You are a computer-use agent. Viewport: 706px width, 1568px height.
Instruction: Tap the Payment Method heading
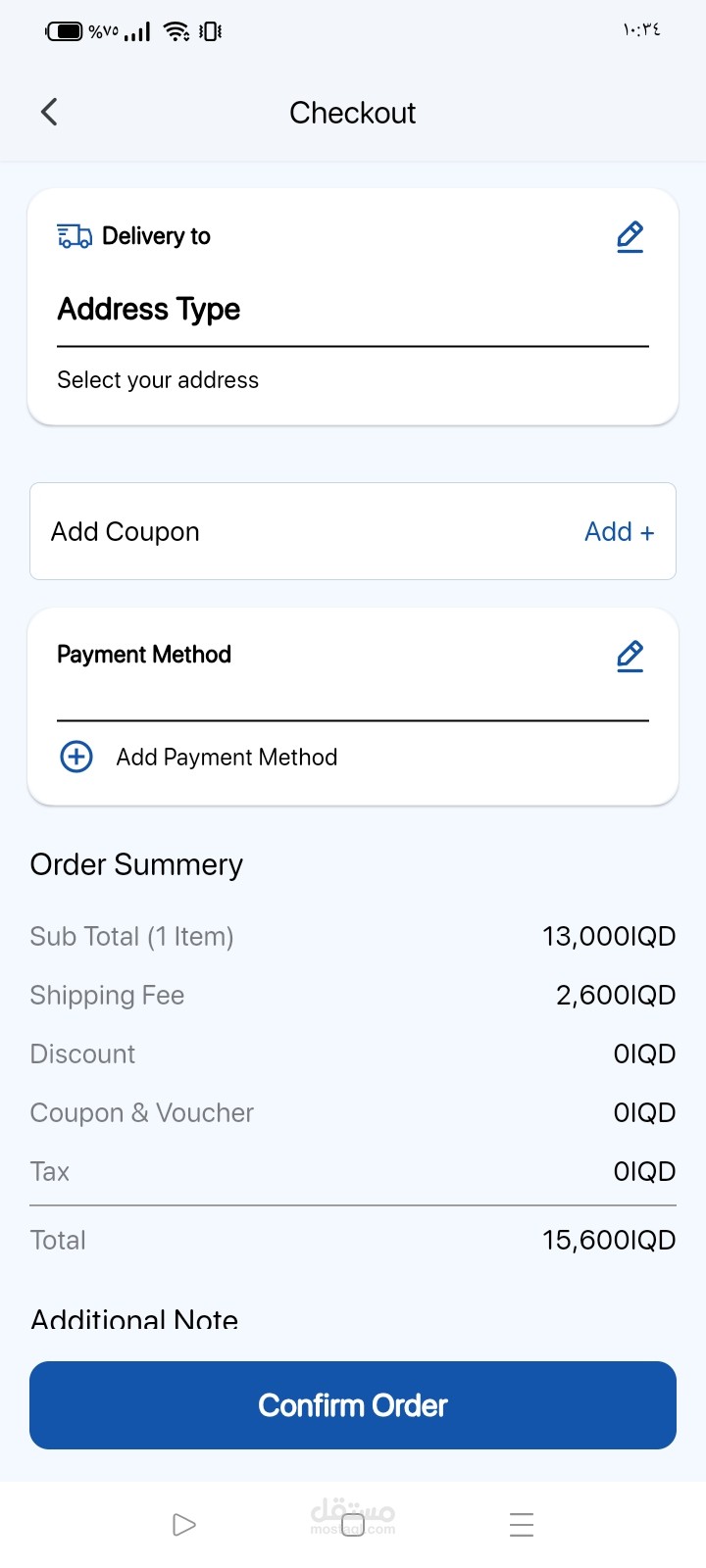tap(144, 655)
